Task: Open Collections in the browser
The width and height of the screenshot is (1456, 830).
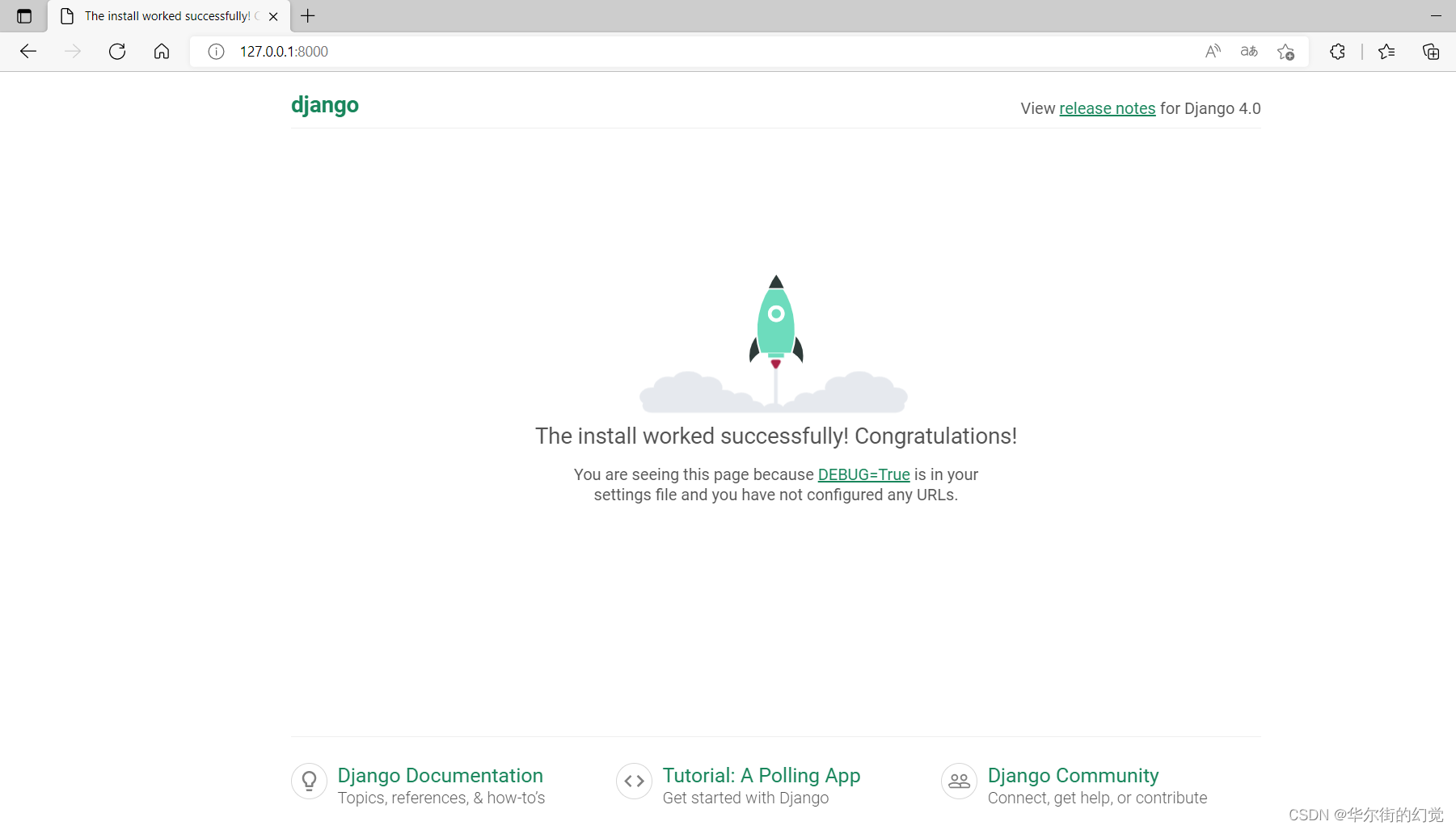Action: [x=1431, y=51]
